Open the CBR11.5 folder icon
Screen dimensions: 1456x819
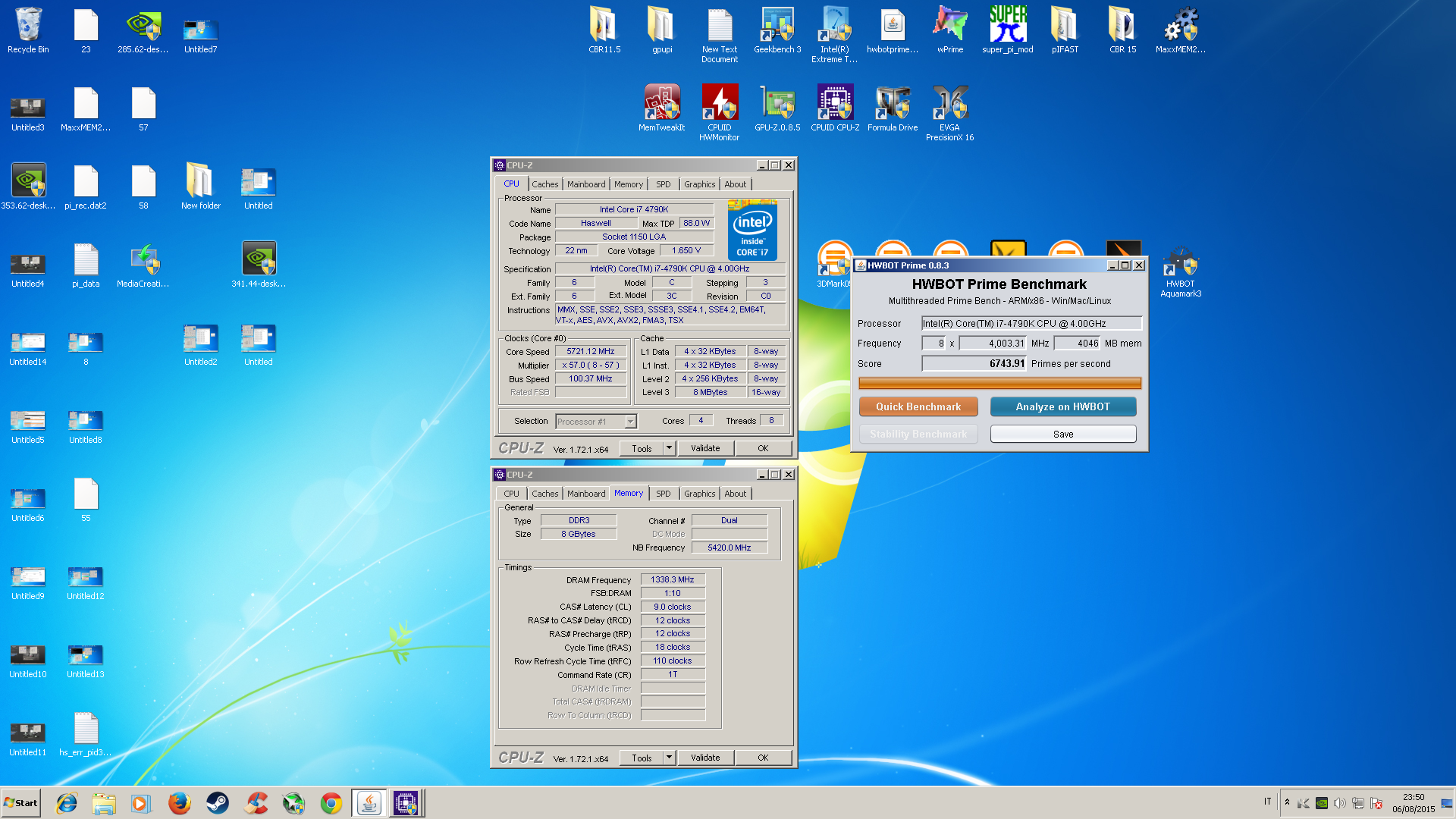point(604,31)
